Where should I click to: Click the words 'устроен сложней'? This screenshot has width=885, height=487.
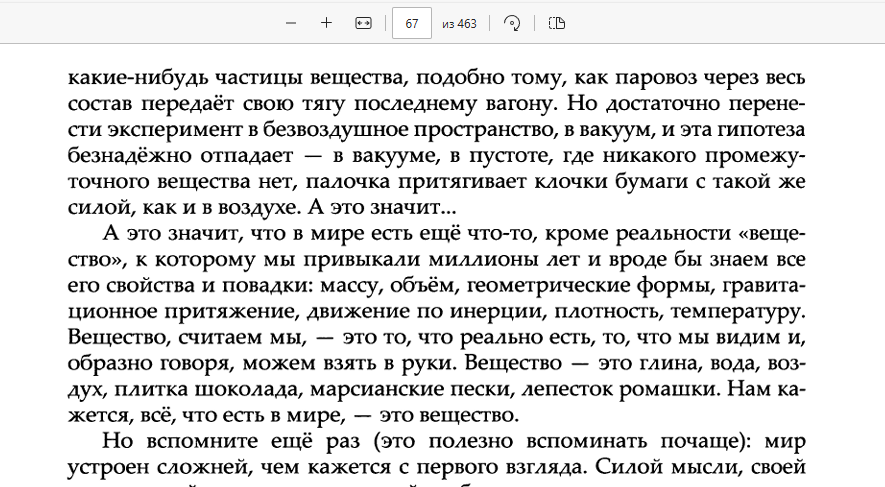(157, 467)
